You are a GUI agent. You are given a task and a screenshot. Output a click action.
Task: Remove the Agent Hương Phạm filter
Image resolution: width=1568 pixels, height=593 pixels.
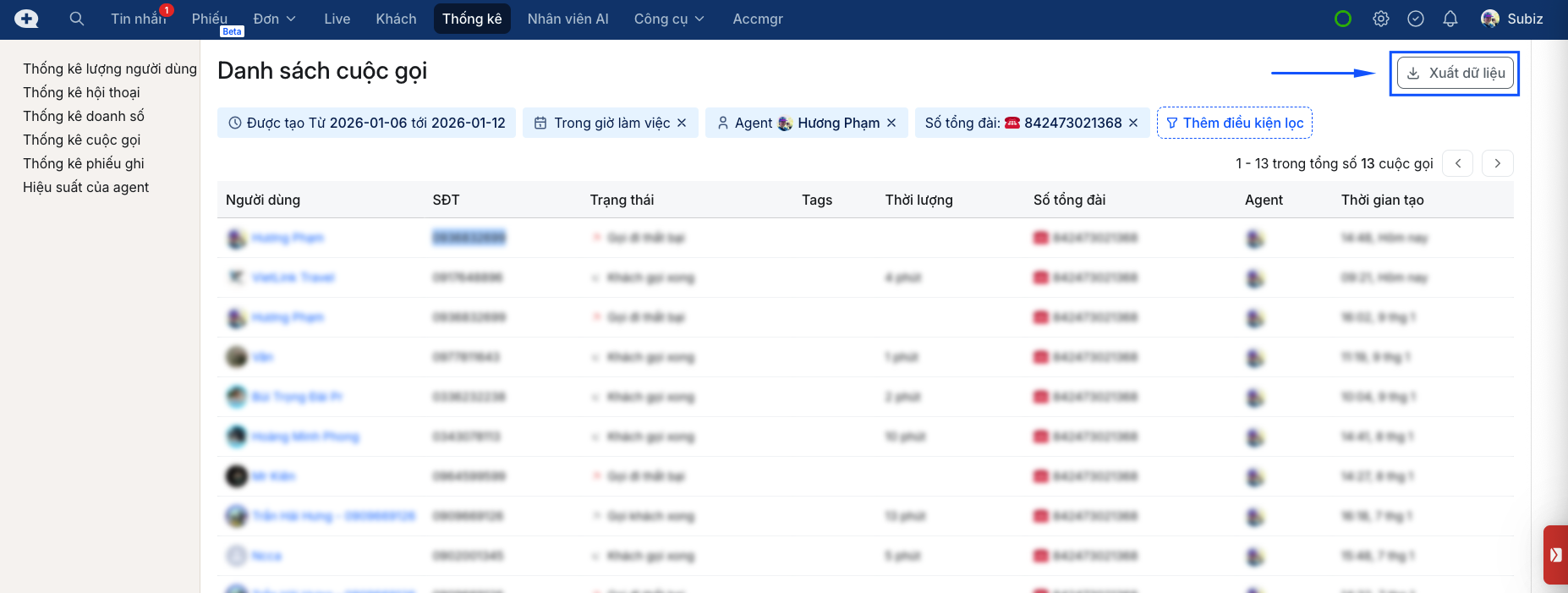point(891,123)
